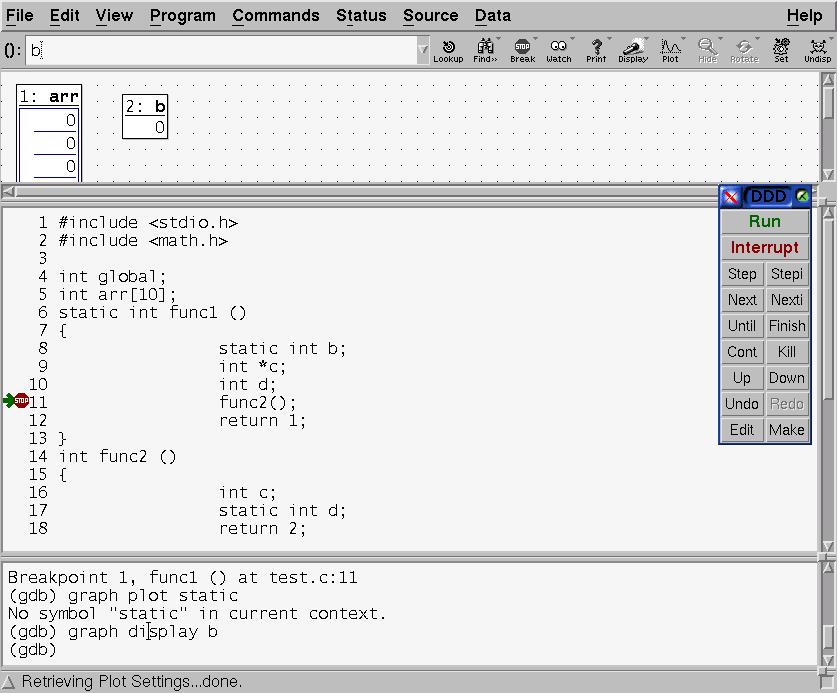The height and width of the screenshot is (693, 837).
Task: Click the Watch toolbar icon
Action: [x=559, y=51]
